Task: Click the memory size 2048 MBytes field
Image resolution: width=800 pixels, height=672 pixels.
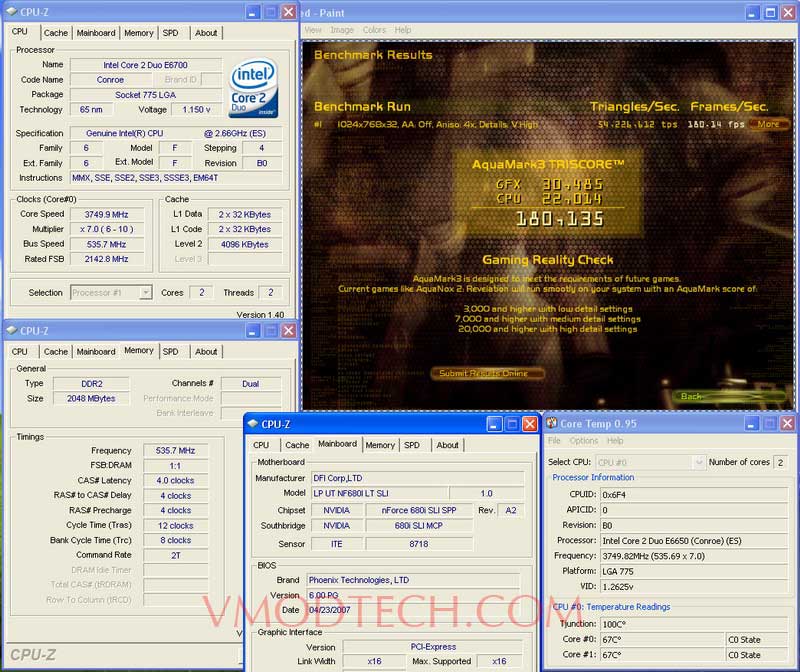Action: pos(91,399)
